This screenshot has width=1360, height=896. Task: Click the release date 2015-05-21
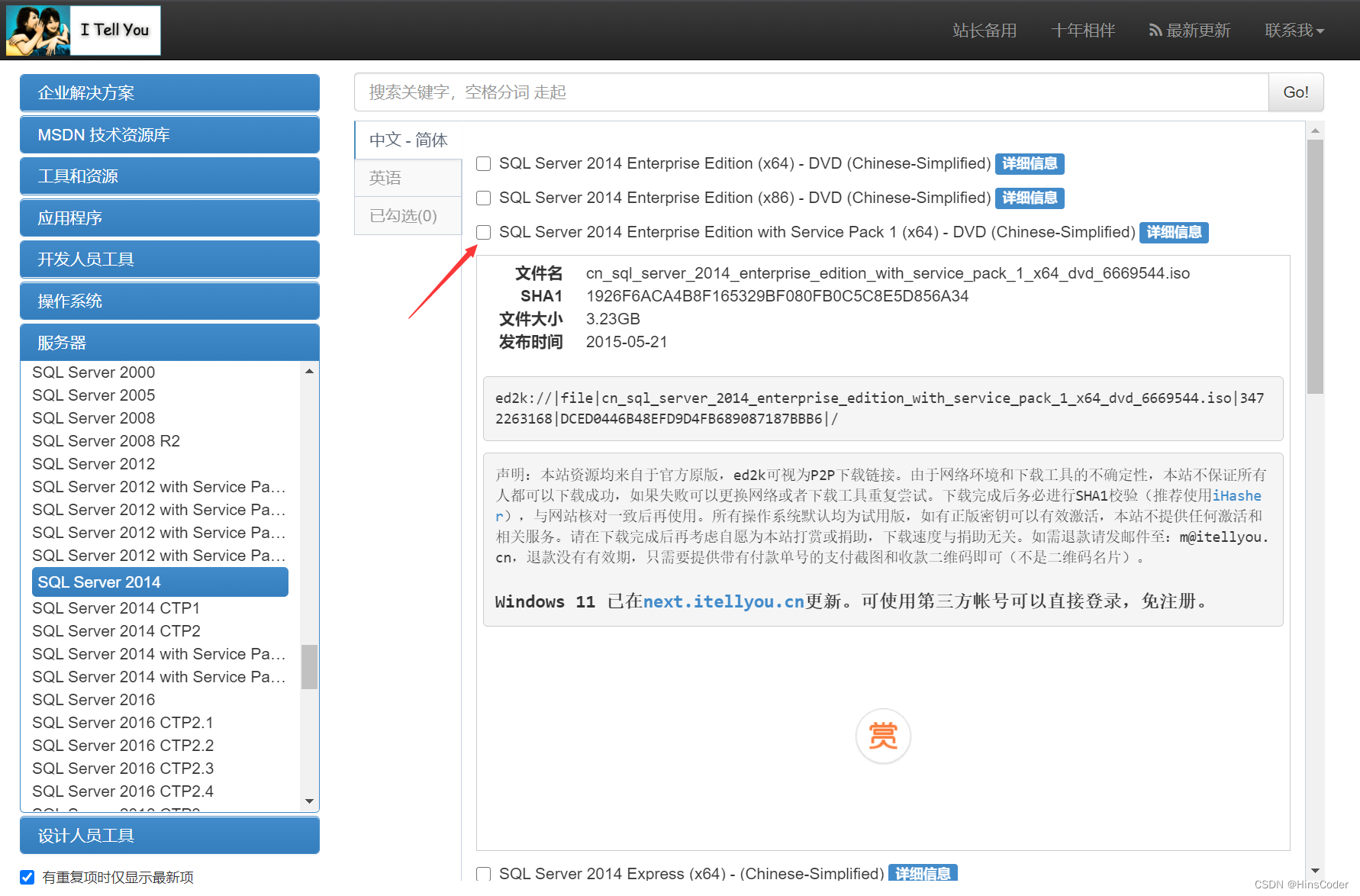(x=627, y=342)
